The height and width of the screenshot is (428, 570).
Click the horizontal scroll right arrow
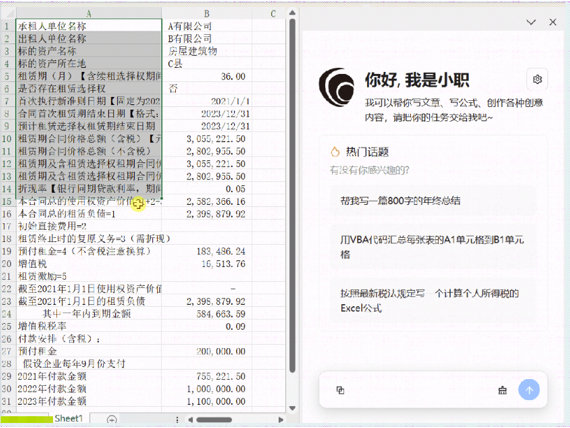281,420
